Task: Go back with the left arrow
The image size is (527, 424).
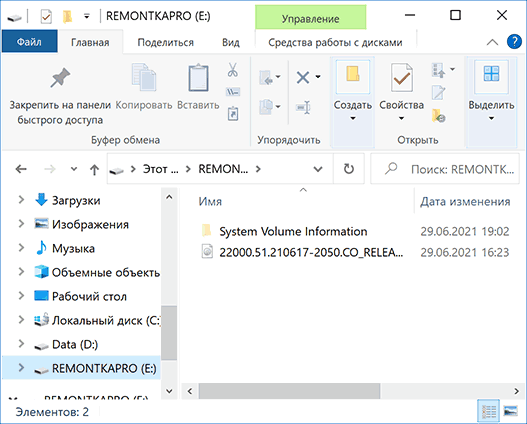Action: point(21,169)
